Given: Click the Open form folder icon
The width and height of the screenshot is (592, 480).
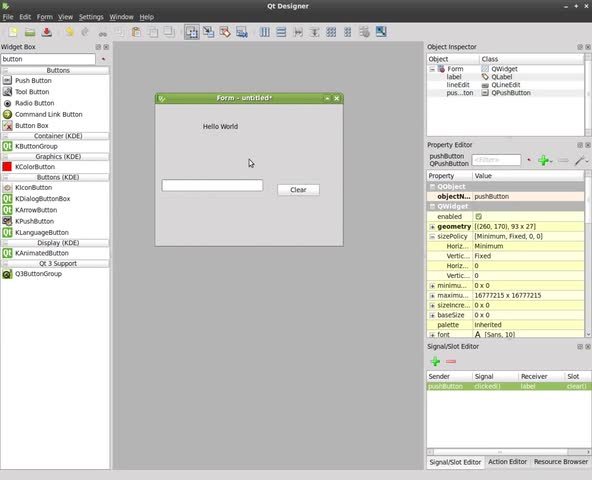Looking at the screenshot, I should pyautogui.click(x=30, y=32).
